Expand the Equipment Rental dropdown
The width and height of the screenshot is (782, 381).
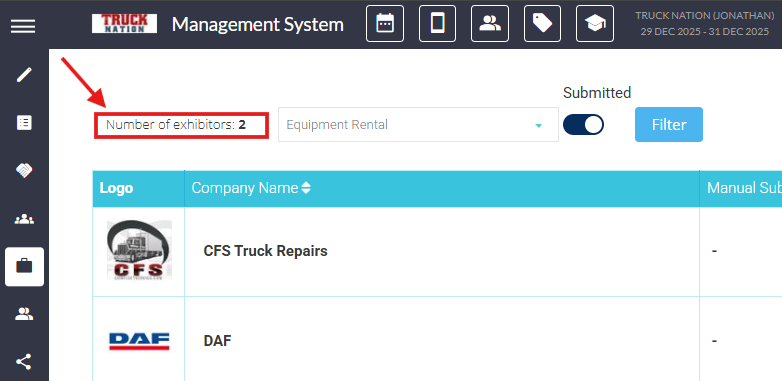click(418, 125)
